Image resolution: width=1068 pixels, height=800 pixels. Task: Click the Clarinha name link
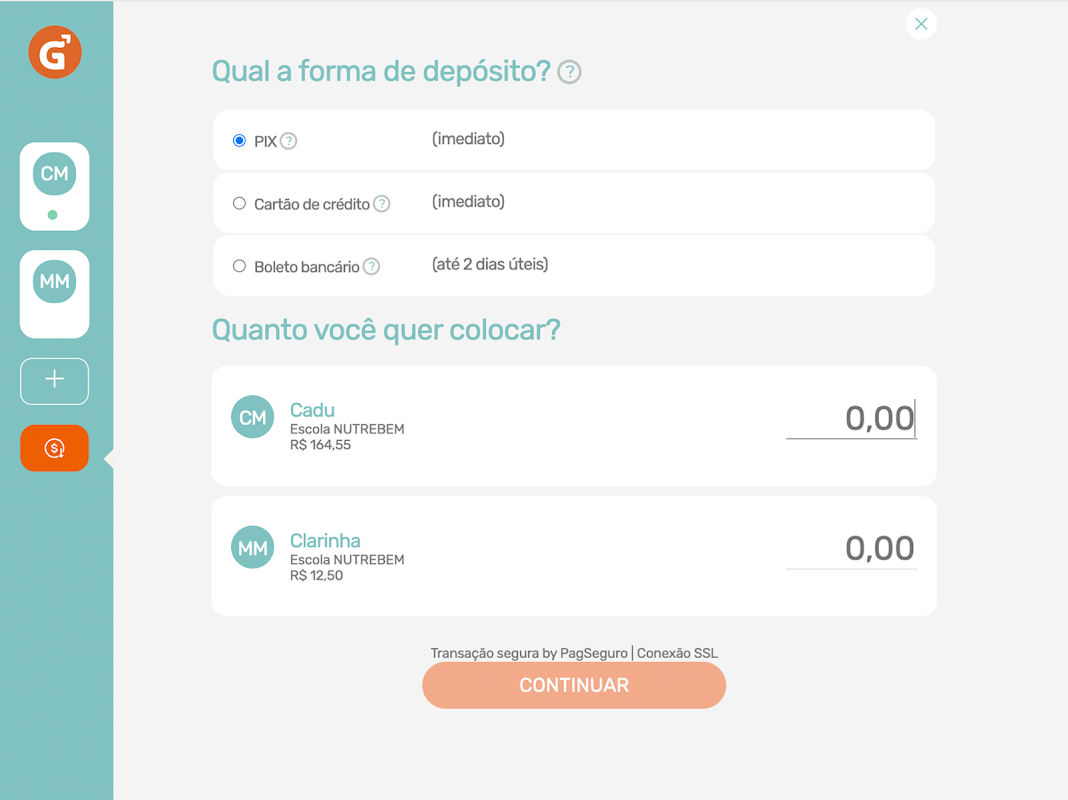326,541
